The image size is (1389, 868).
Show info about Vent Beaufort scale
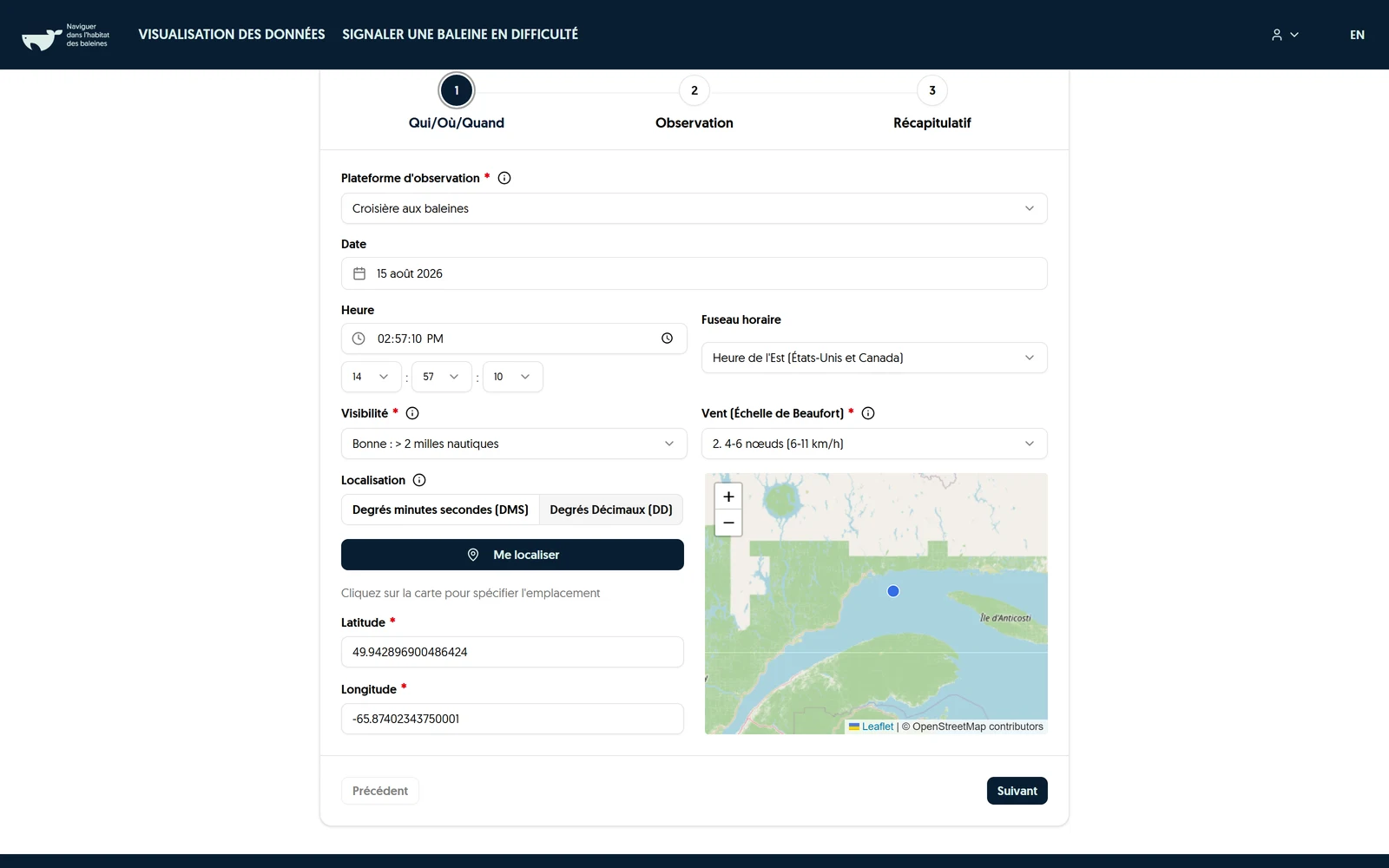868,413
